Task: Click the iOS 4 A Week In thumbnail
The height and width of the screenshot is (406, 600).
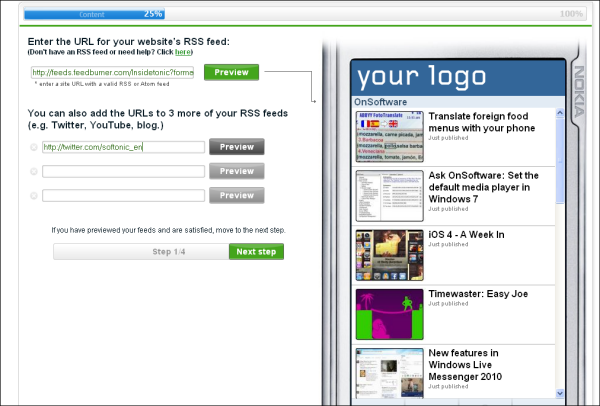Action: pyautogui.click(x=388, y=254)
